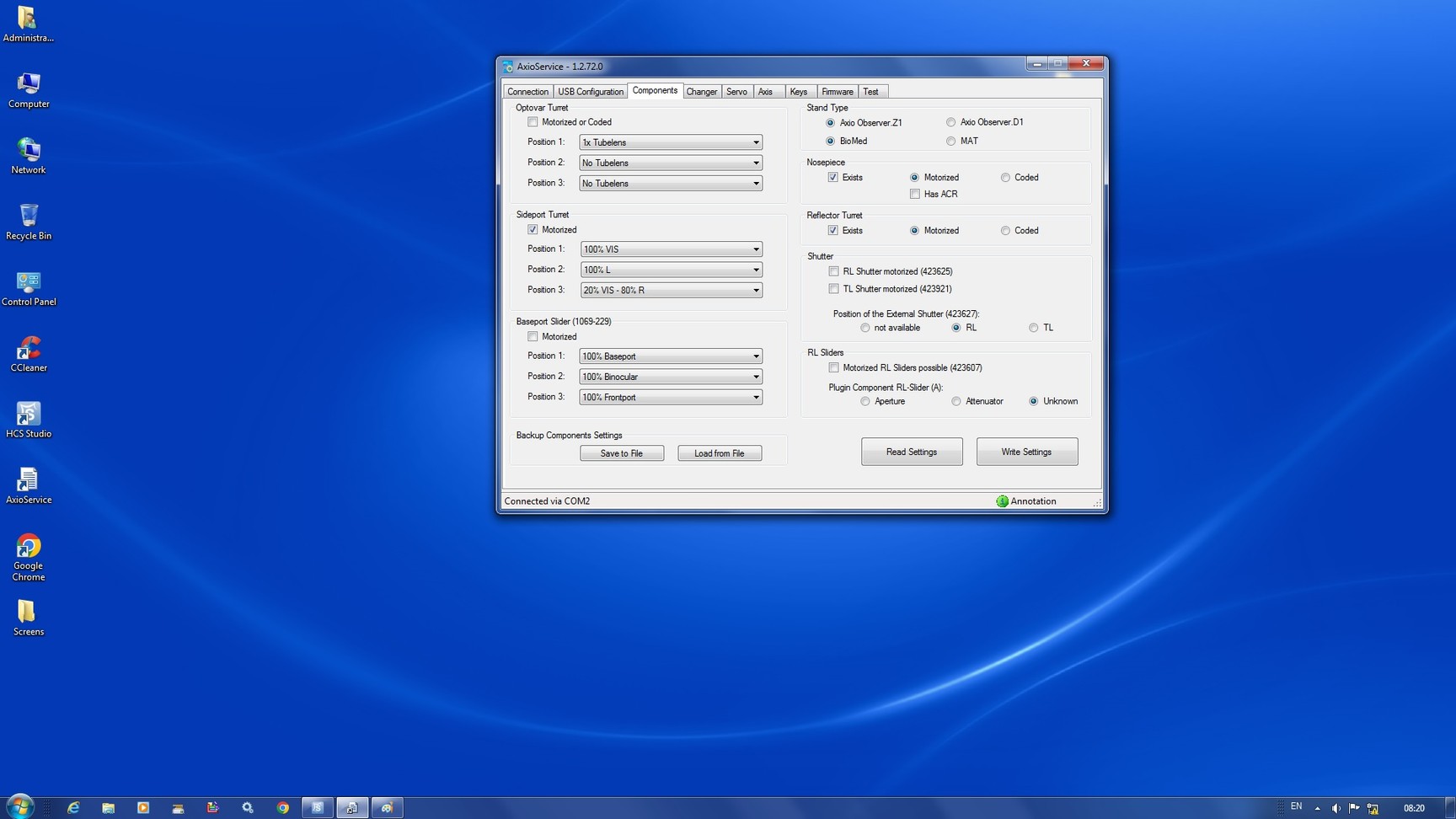Open the HCS Studio desktop icon

point(28,418)
